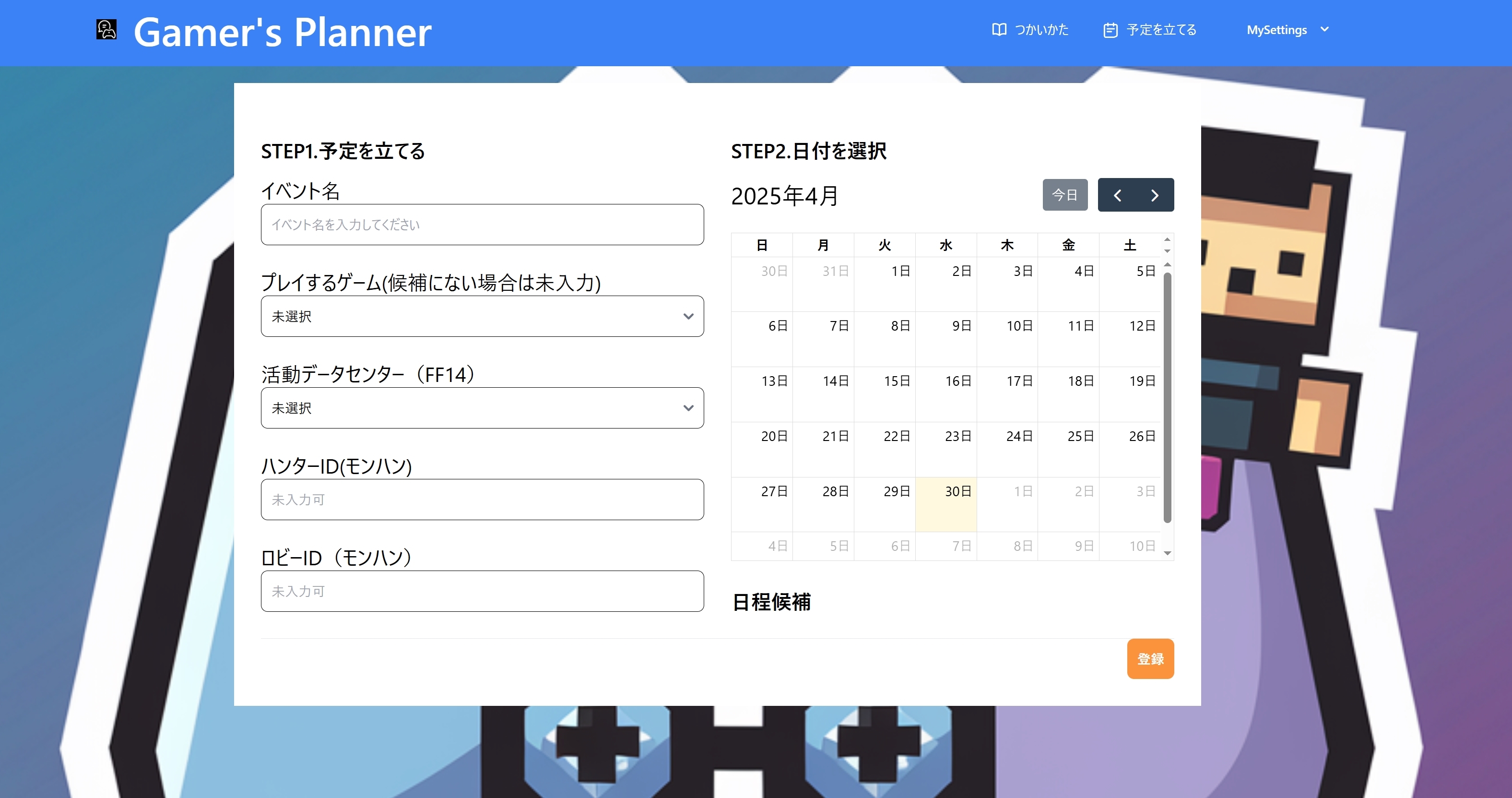The height and width of the screenshot is (798, 1512).
Task: Click the calendar header scroll up arrow
Action: point(1167,239)
